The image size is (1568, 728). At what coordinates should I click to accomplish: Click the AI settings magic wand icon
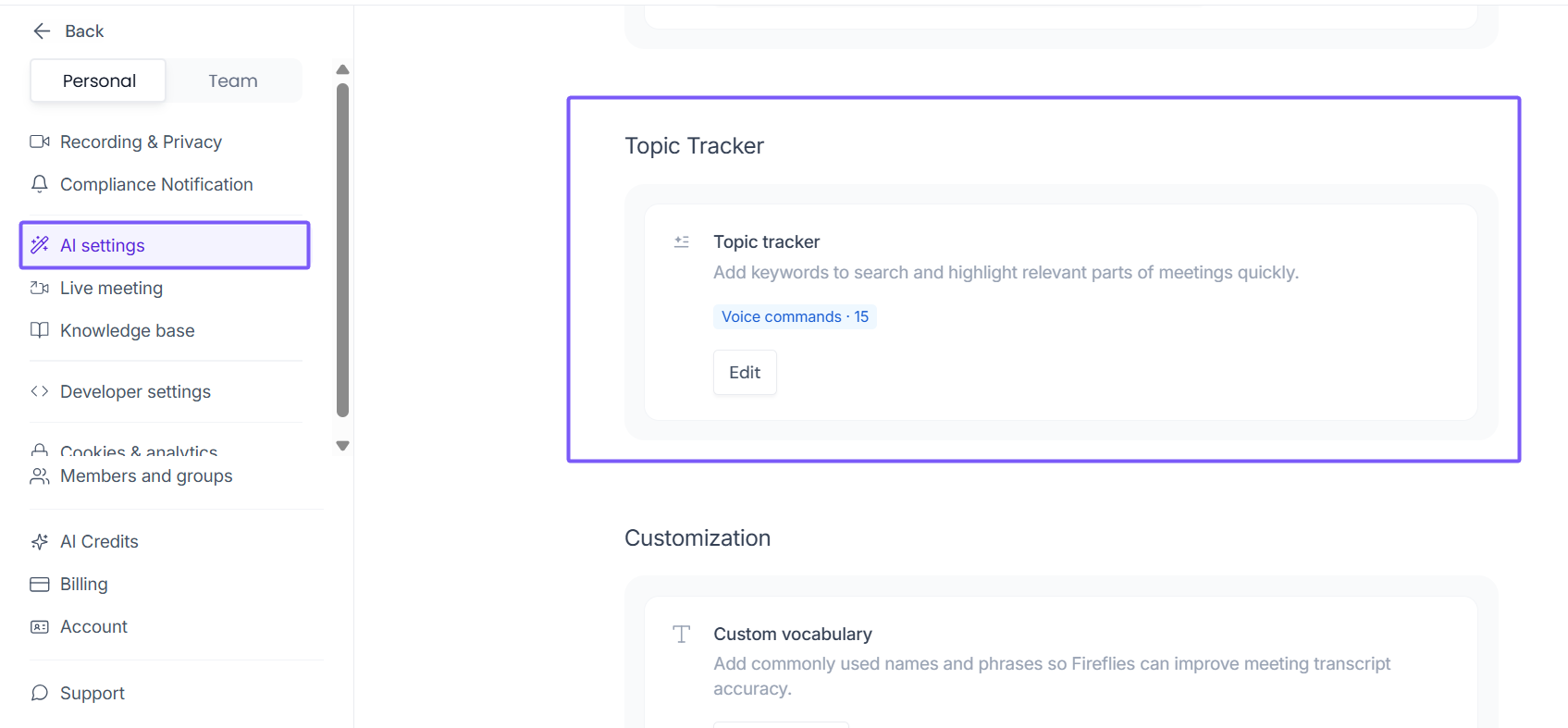click(x=40, y=245)
